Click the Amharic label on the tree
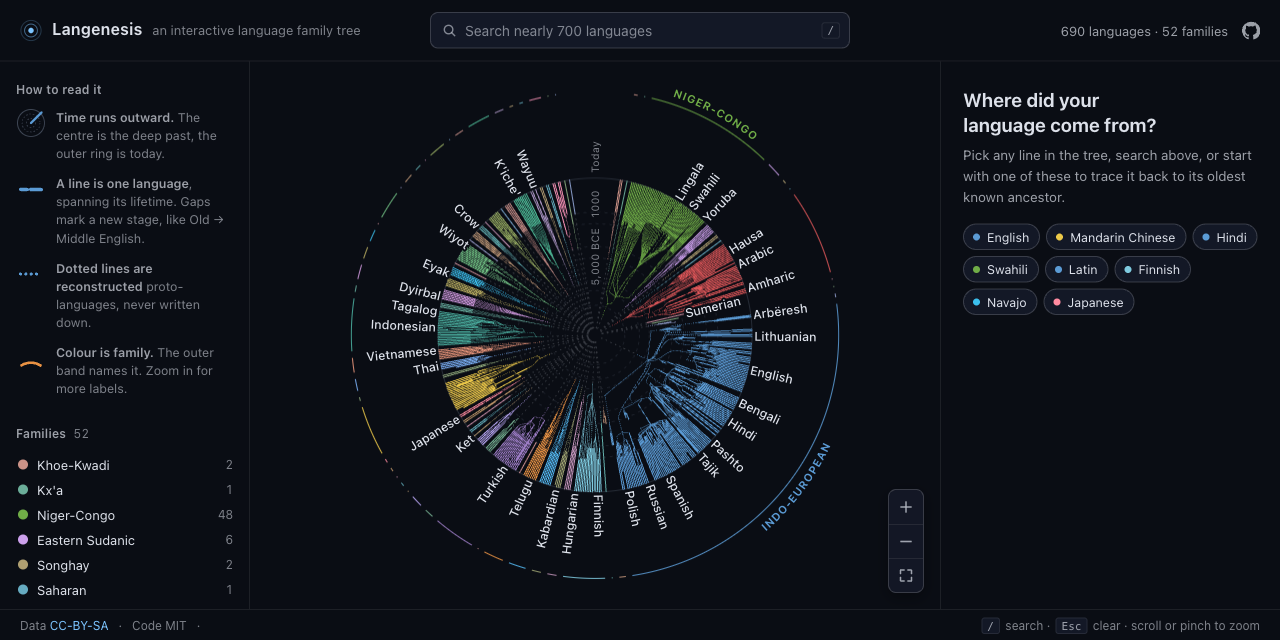1280x640 pixels. coord(771,281)
